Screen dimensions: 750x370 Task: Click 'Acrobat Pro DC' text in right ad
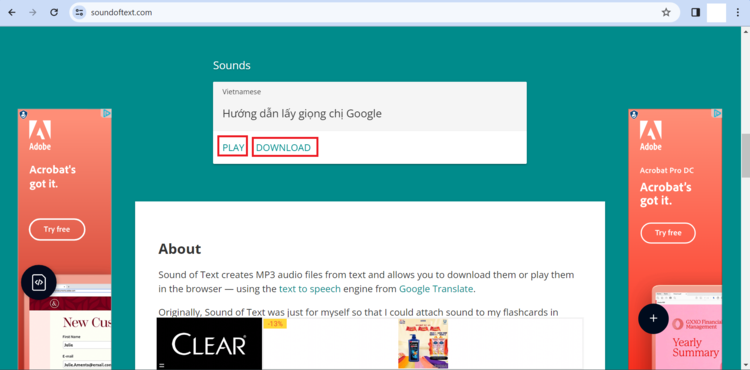(x=667, y=171)
